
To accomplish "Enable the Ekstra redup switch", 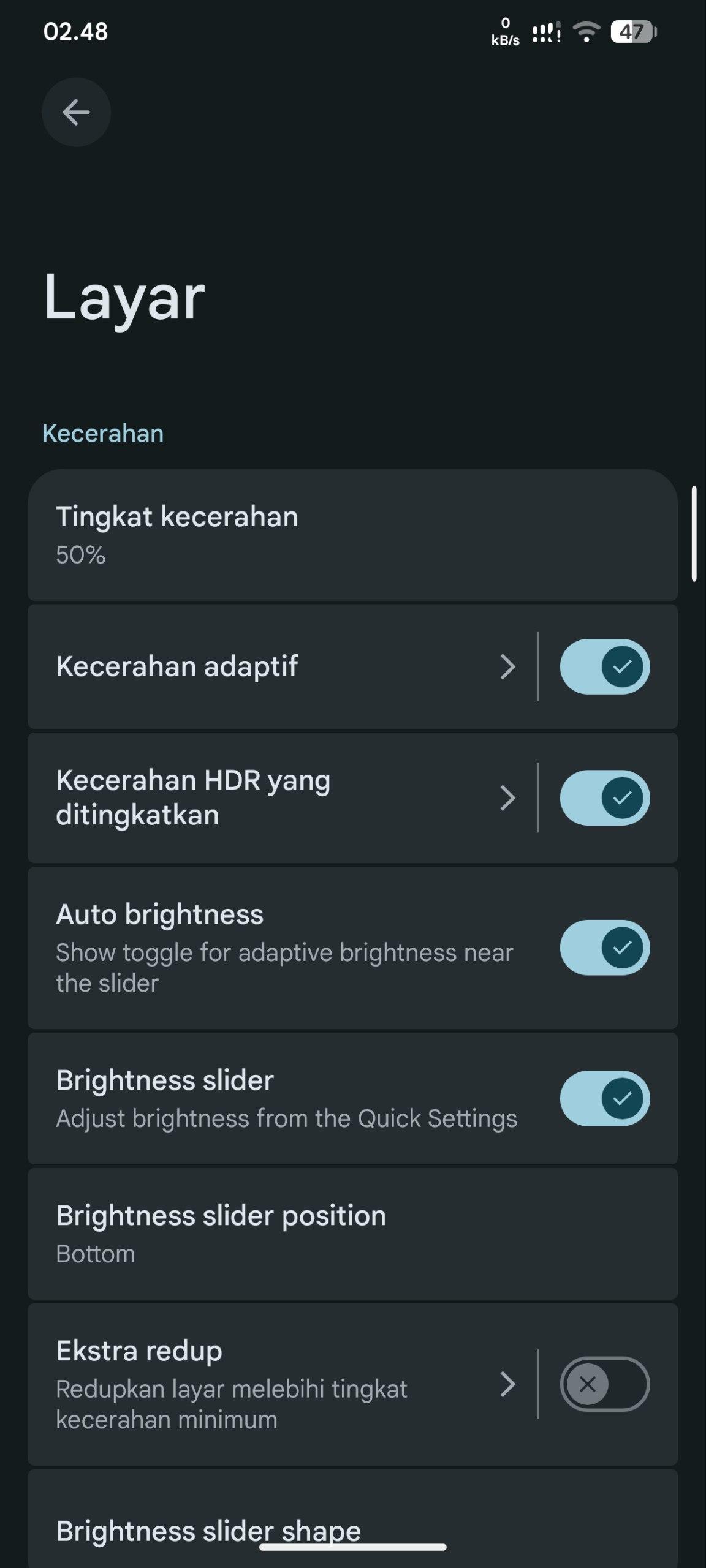I will pyautogui.click(x=604, y=1384).
